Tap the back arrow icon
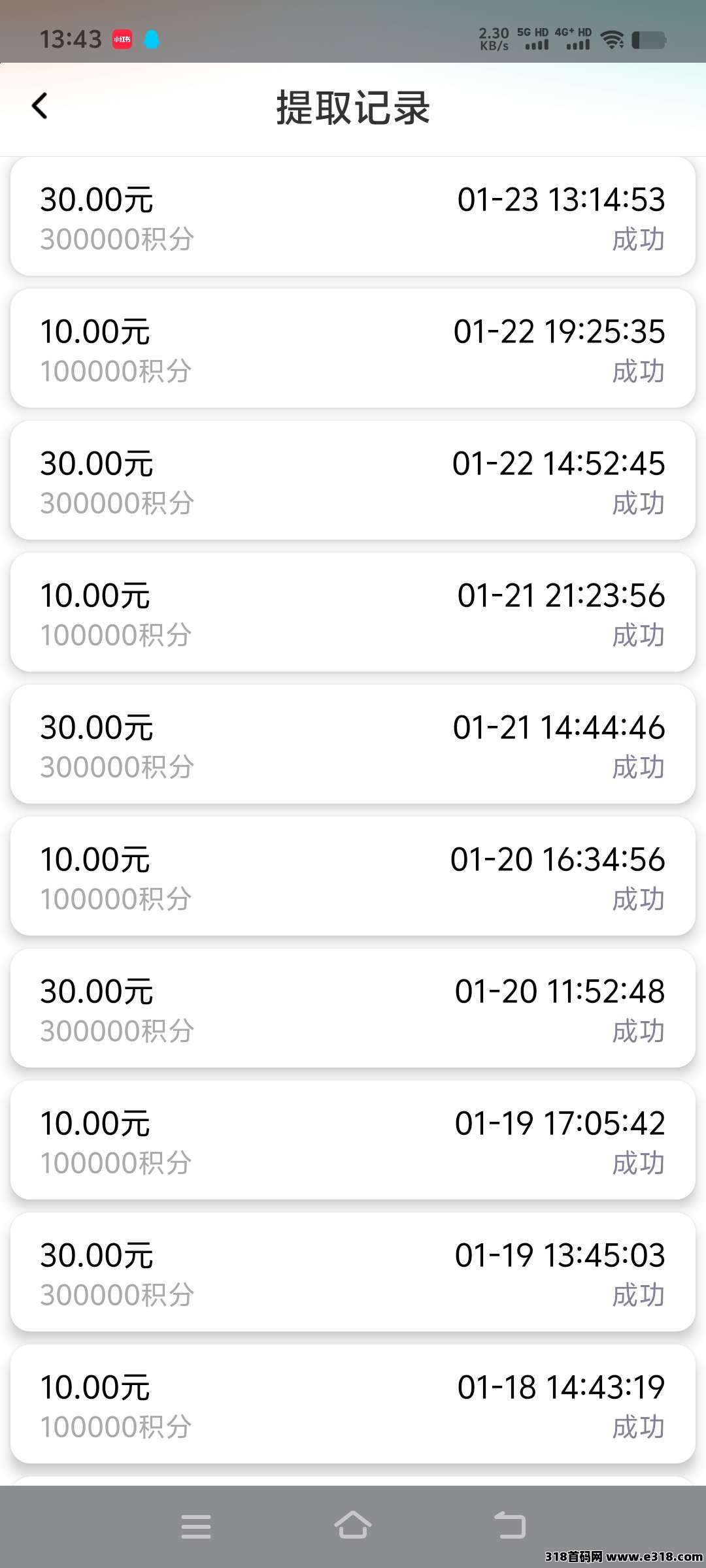706x1568 pixels. pos(40,106)
